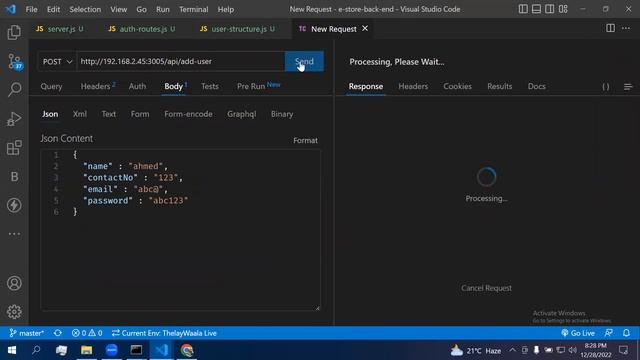The height and width of the screenshot is (360, 640).
Task: Select Form-encode body type
Action: click(x=188, y=114)
